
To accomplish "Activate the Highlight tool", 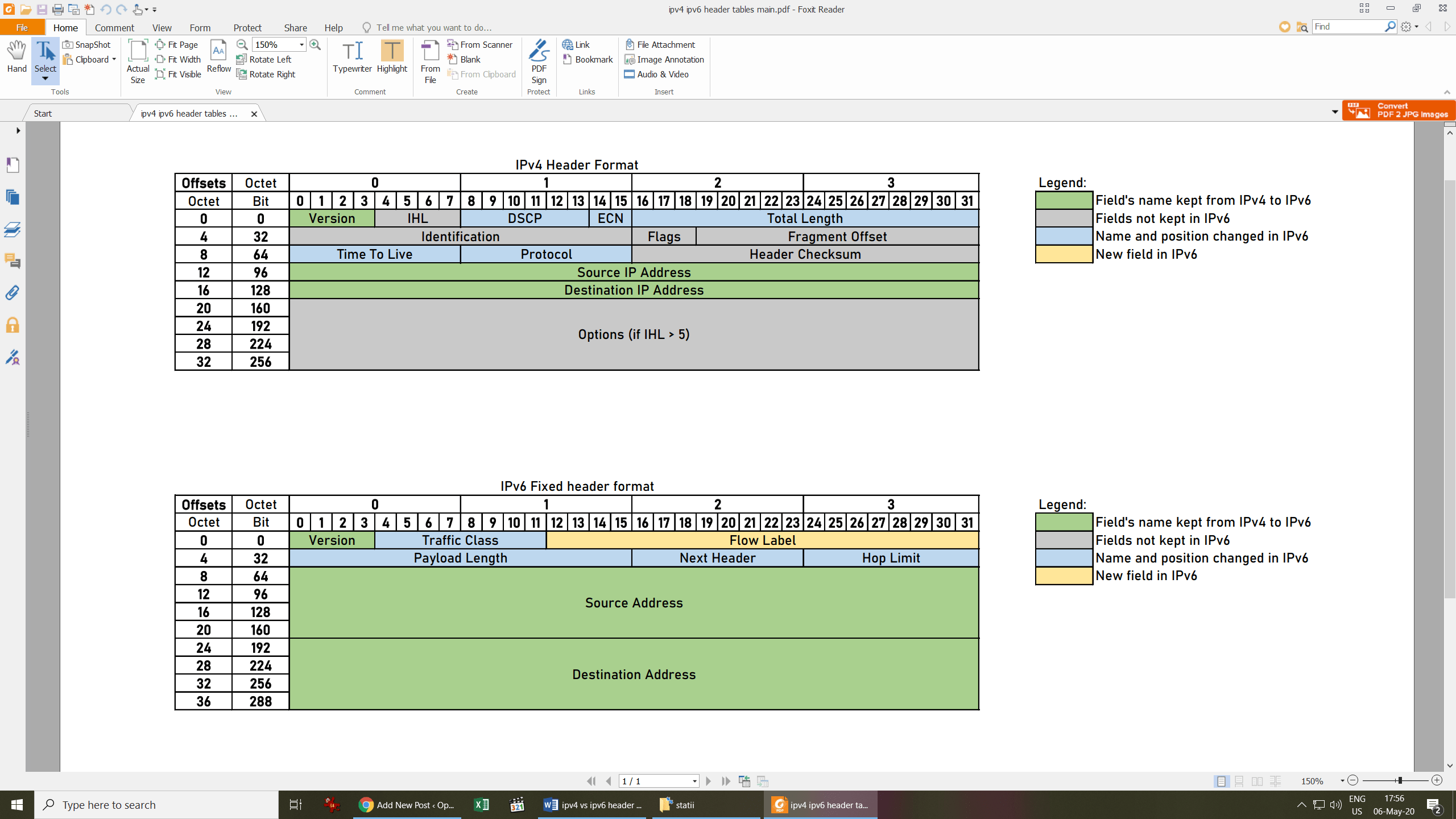I will point(392,57).
